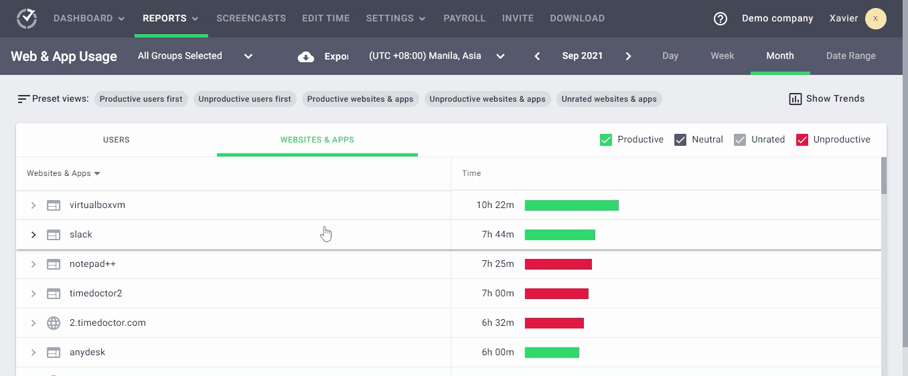This screenshot has width=908, height=376.
Task: Click the 6h 32m time value
Action: [498, 323]
